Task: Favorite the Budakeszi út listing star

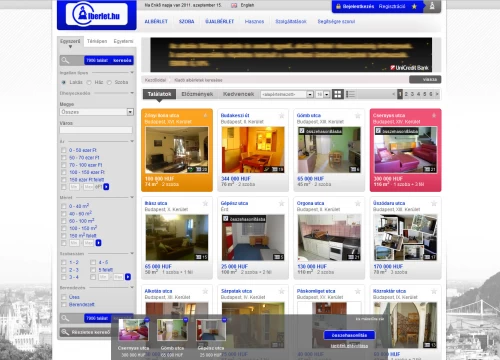Action: 282,116
